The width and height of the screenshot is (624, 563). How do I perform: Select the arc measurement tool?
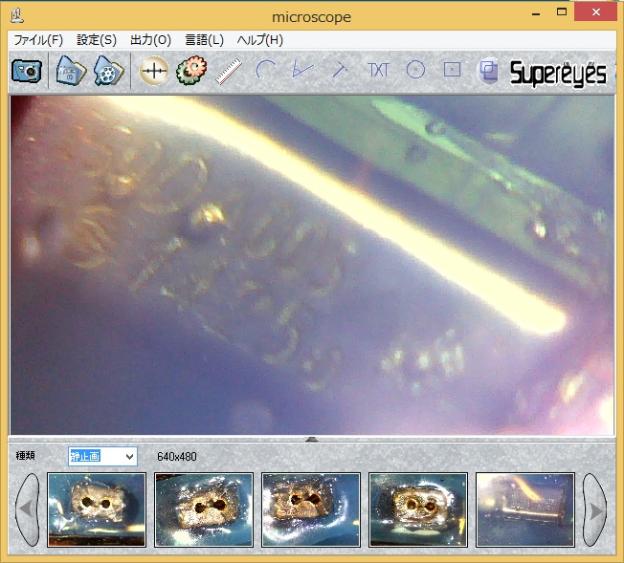pyautogui.click(x=266, y=71)
